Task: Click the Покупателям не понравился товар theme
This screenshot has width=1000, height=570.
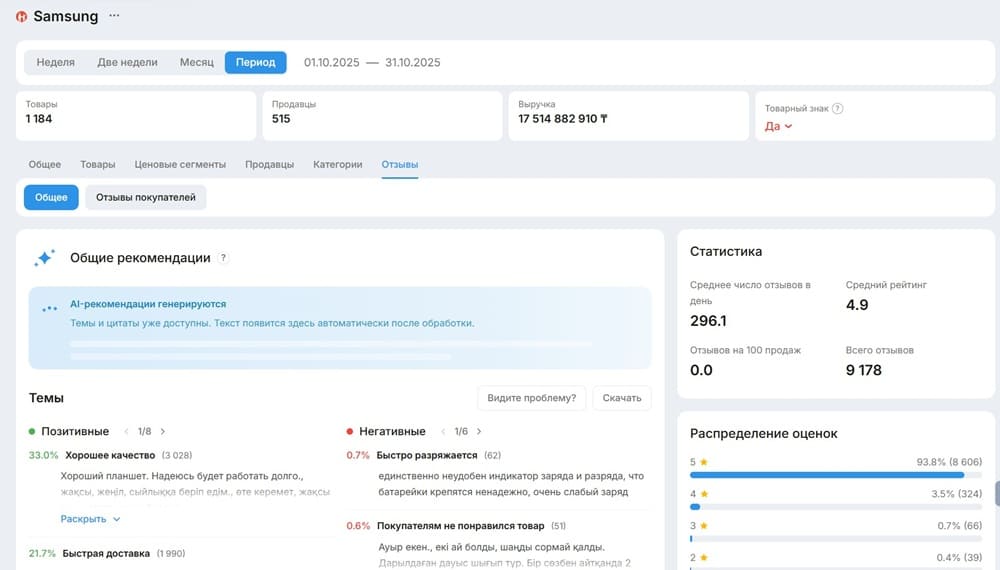Action: (x=460, y=526)
